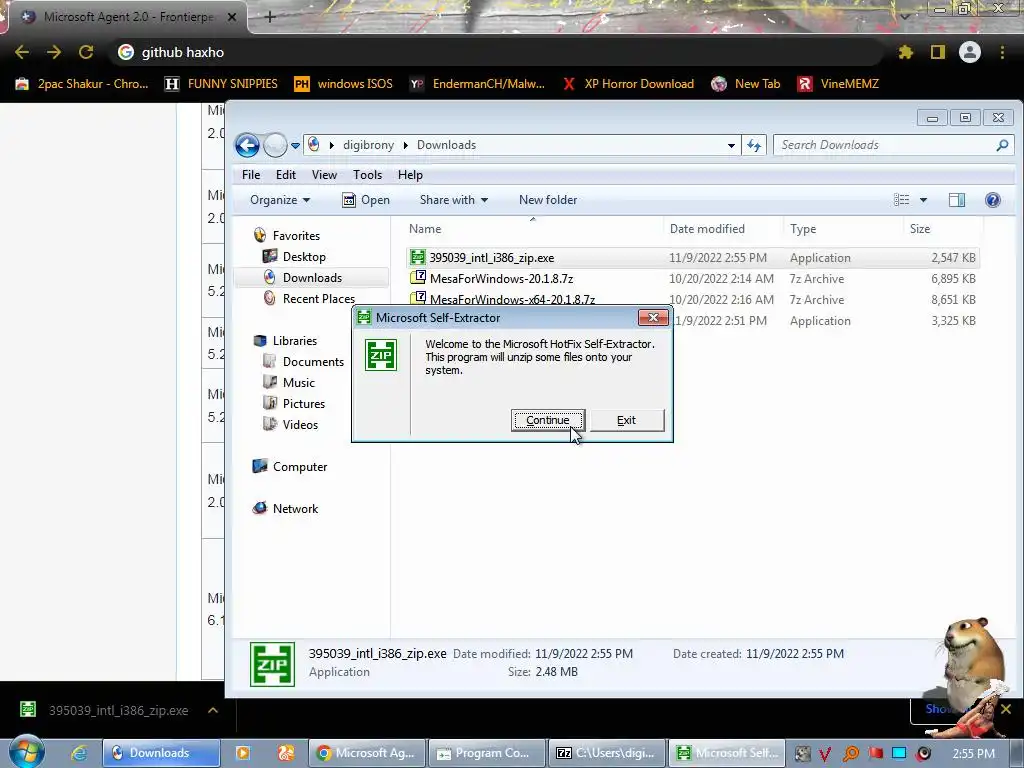The width and height of the screenshot is (1024, 768).
Task: Close the Microsoft Agent 2.0 tab
Action: 231,17
